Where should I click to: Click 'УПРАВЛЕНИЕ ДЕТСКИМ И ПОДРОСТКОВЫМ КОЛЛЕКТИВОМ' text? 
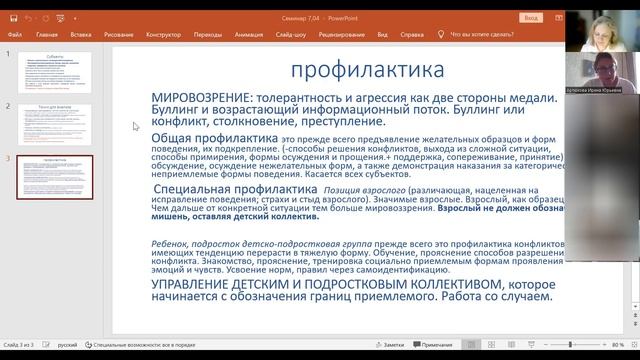tap(327, 284)
